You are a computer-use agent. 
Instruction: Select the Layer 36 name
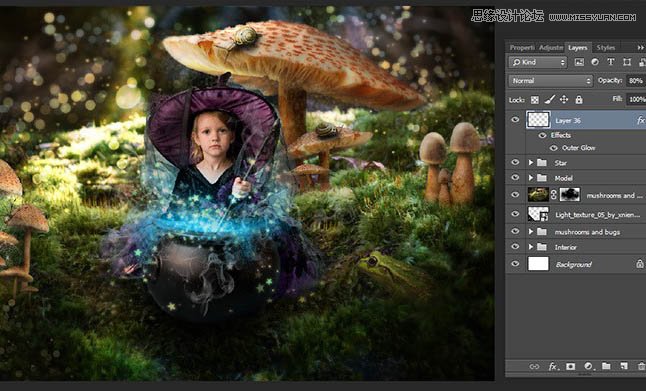(x=568, y=121)
